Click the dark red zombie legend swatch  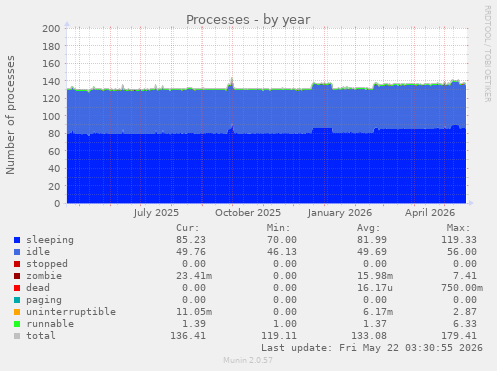[17, 276]
